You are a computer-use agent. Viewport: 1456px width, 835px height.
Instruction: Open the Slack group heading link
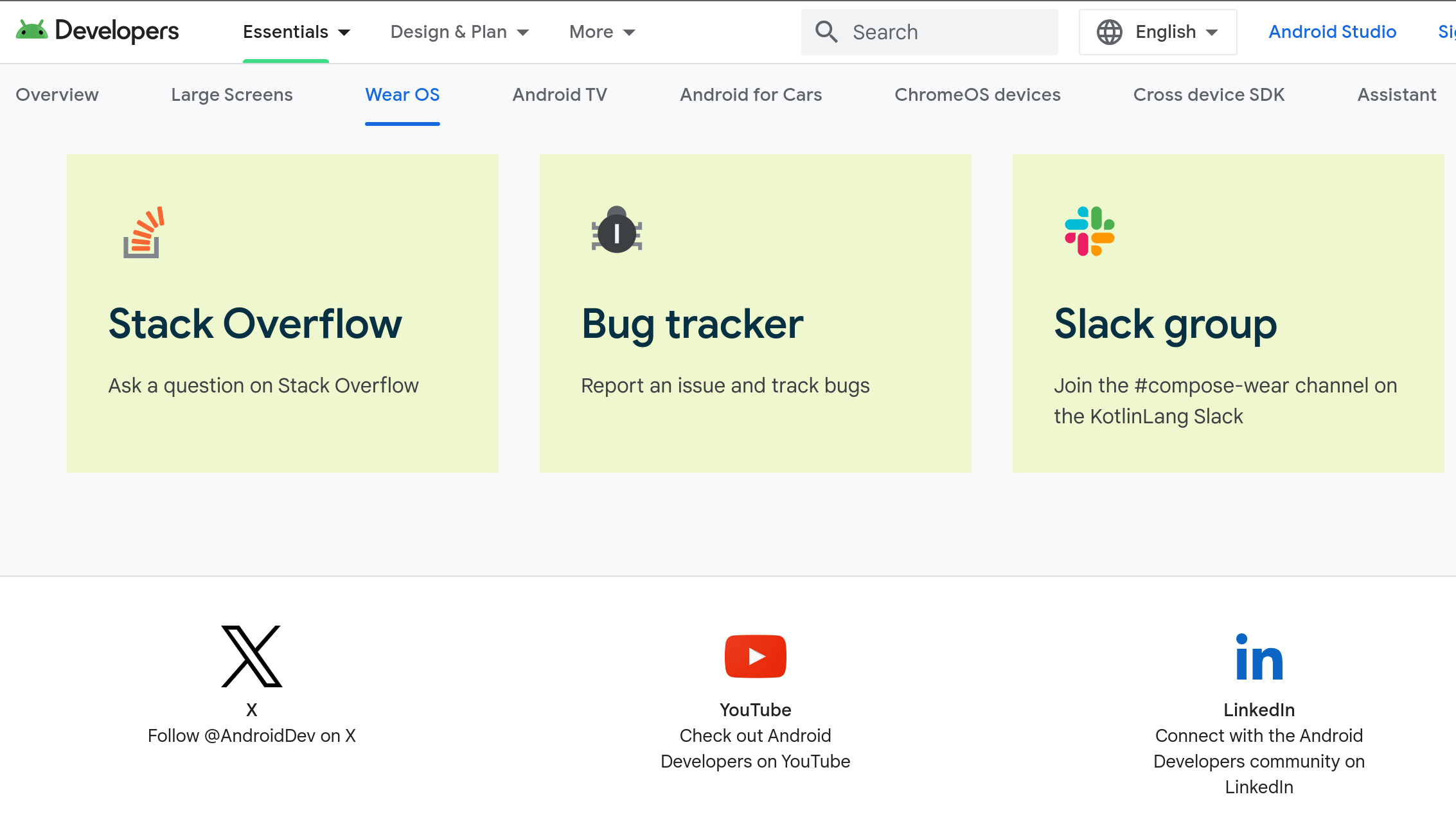click(x=1166, y=324)
